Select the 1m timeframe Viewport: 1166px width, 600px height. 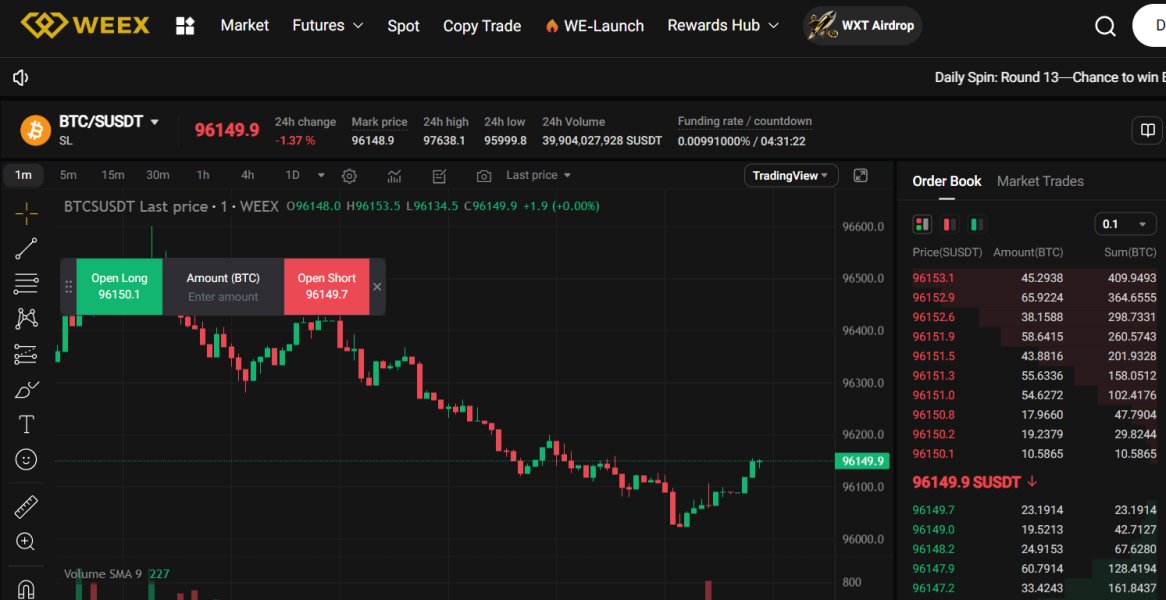point(24,175)
